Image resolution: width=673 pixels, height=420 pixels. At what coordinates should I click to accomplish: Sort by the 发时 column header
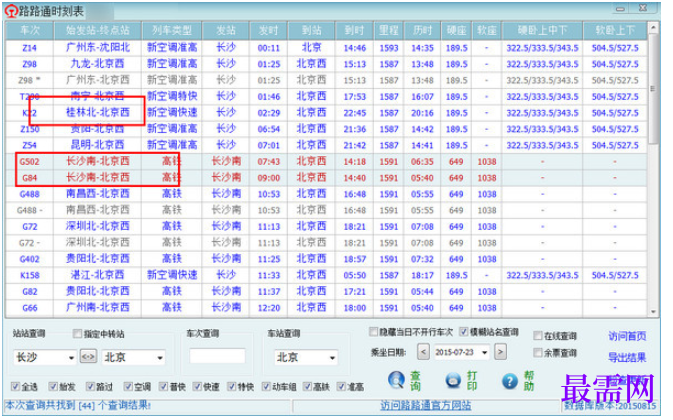click(x=269, y=30)
